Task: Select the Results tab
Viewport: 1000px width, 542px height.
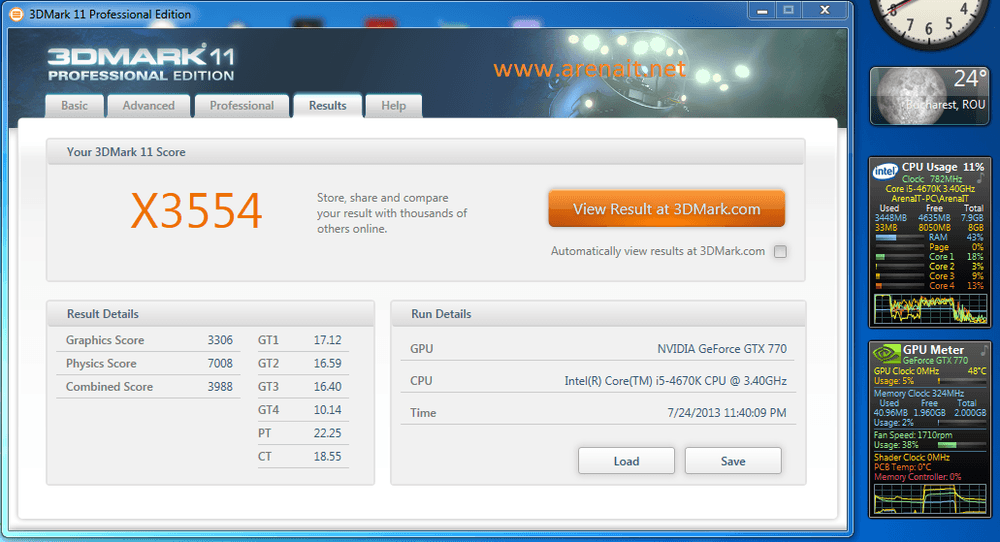Action: [x=327, y=106]
